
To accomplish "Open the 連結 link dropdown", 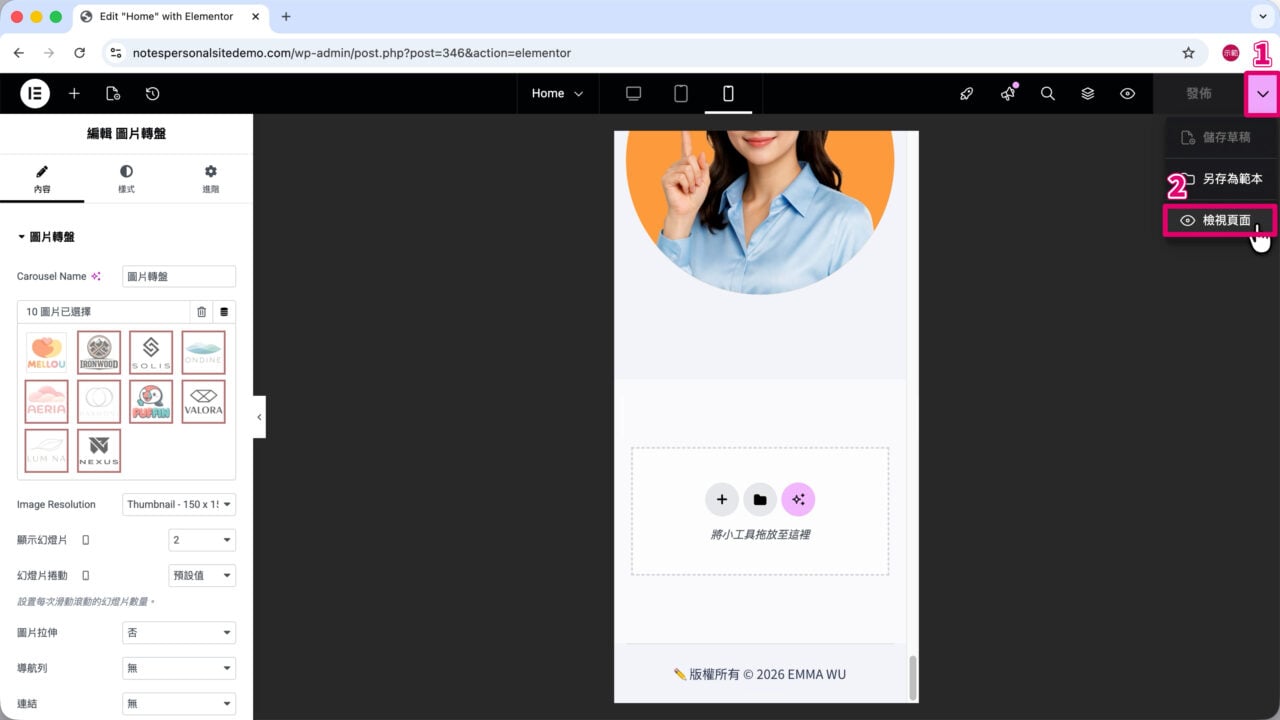I will pos(179,704).
